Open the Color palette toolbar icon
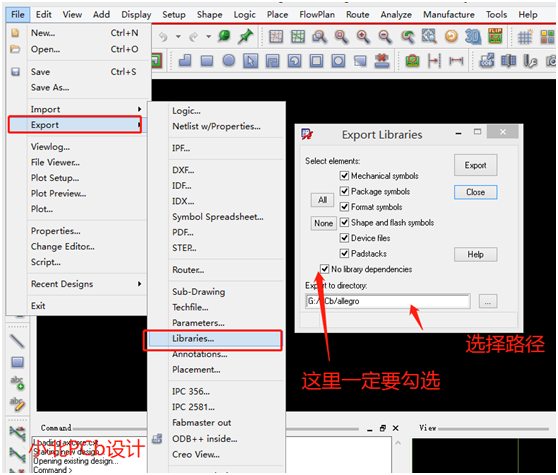 click(547, 37)
